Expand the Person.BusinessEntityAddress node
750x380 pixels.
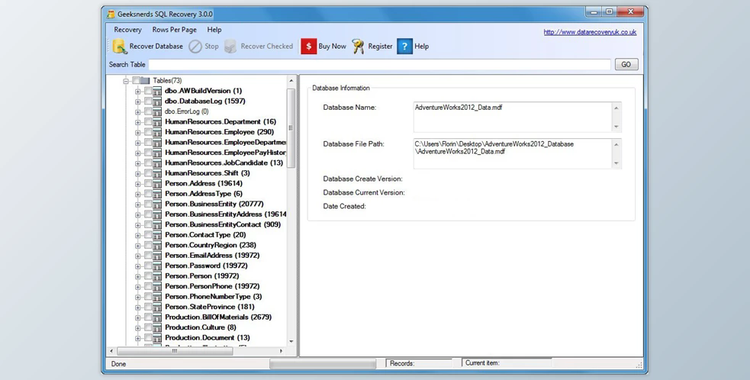click(x=138, y=214)
